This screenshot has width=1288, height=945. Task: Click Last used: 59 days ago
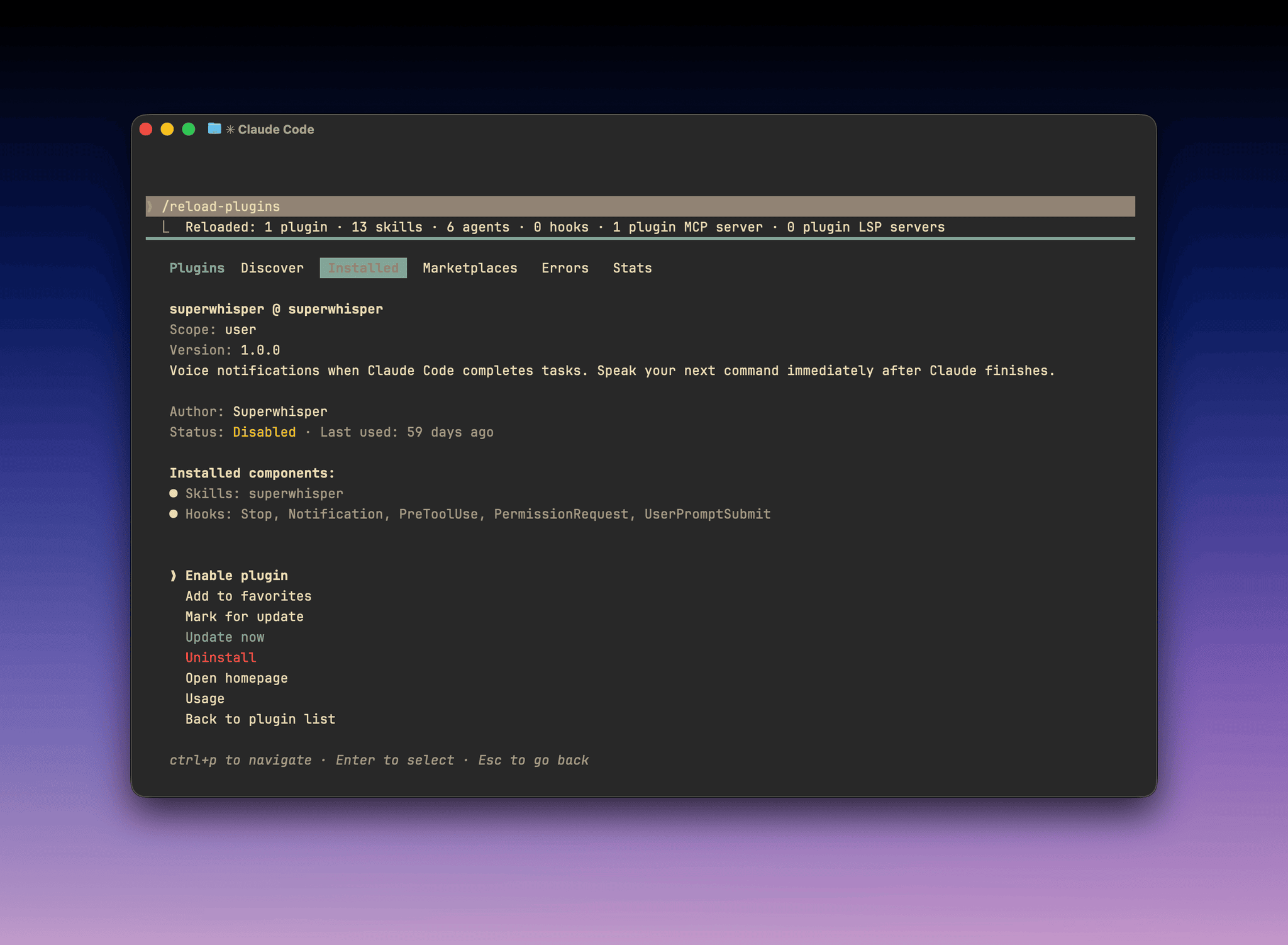[407, 432]
